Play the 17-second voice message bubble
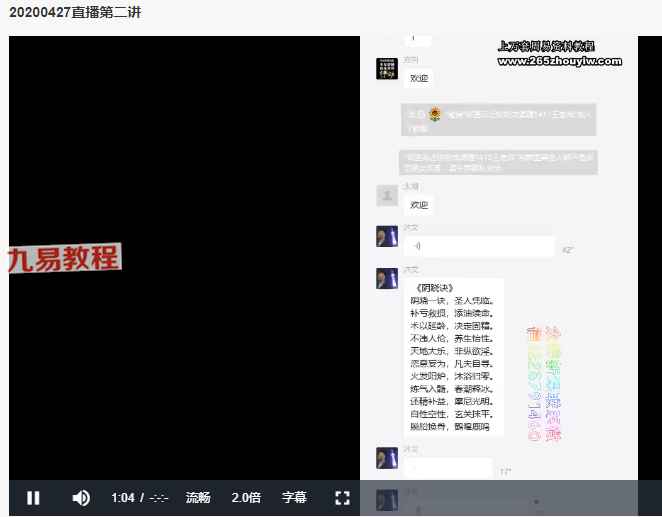This screenshot has width=662, height=517. click(x=448, y=468)
